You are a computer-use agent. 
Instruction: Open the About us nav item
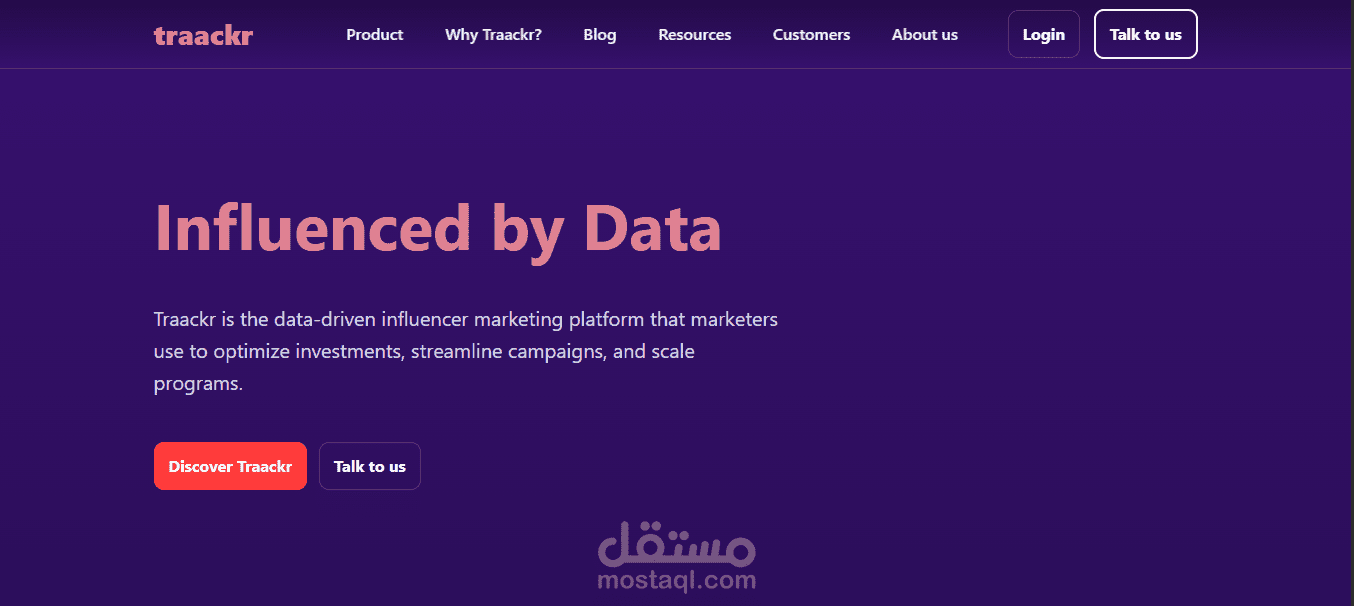pos(924,35)
